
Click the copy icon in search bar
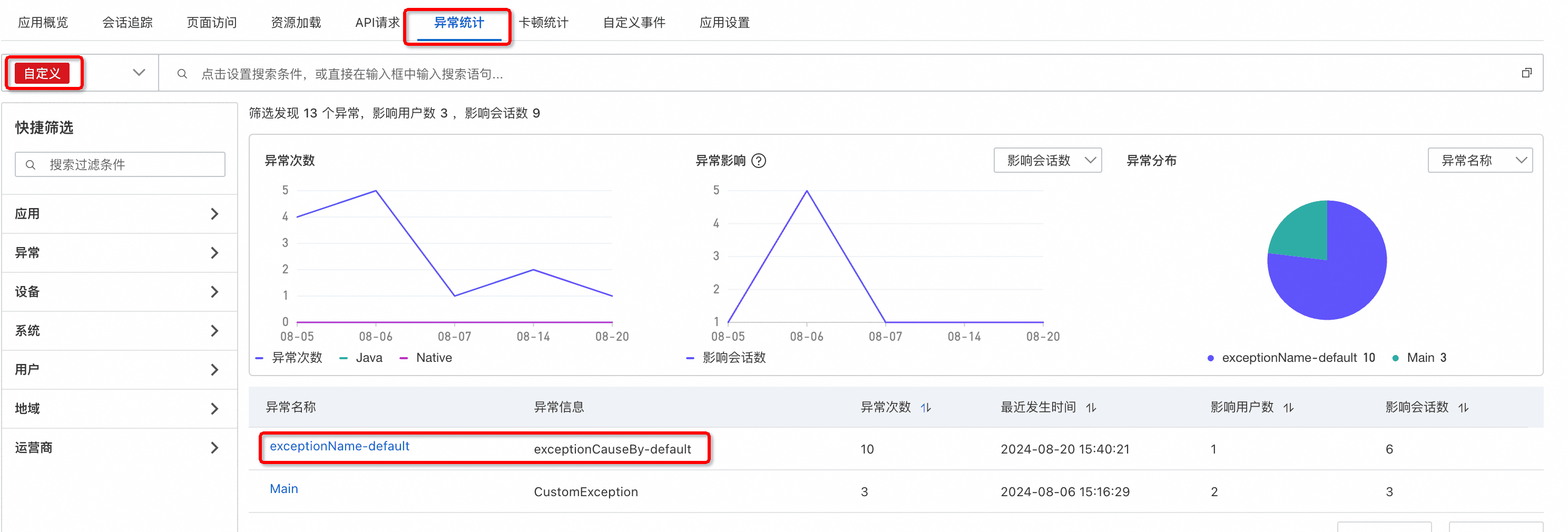[x=1526, y=73]
